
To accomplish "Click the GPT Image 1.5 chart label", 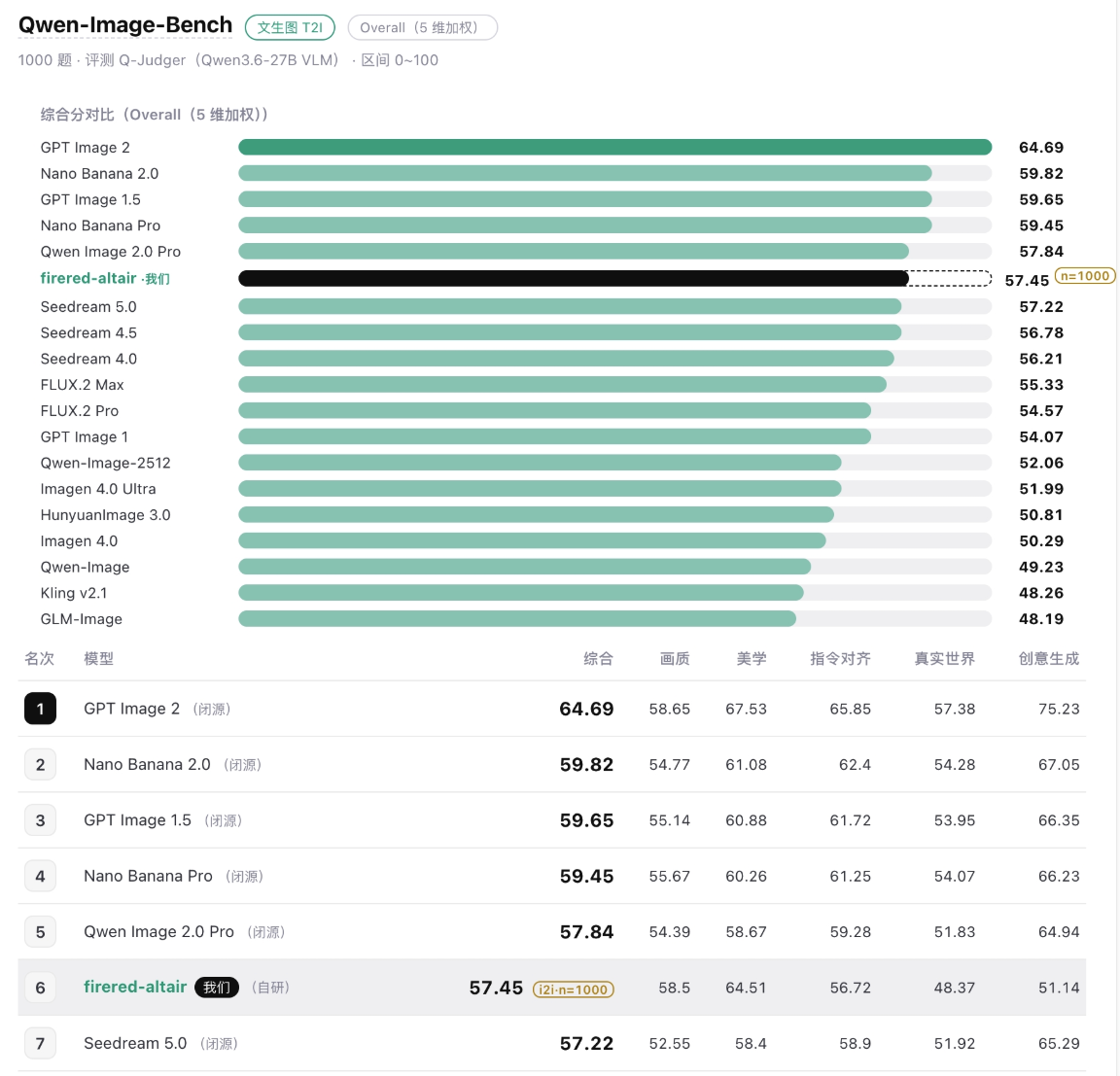I will (x=90, y=199).
